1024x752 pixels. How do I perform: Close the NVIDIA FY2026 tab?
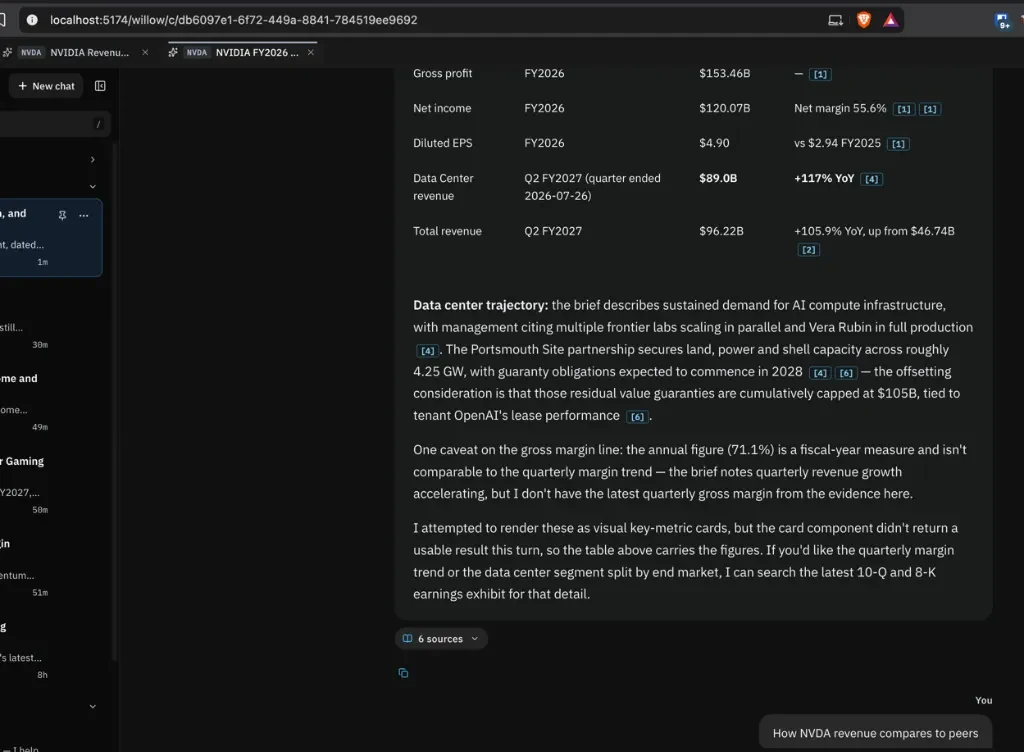coord(311,52)
